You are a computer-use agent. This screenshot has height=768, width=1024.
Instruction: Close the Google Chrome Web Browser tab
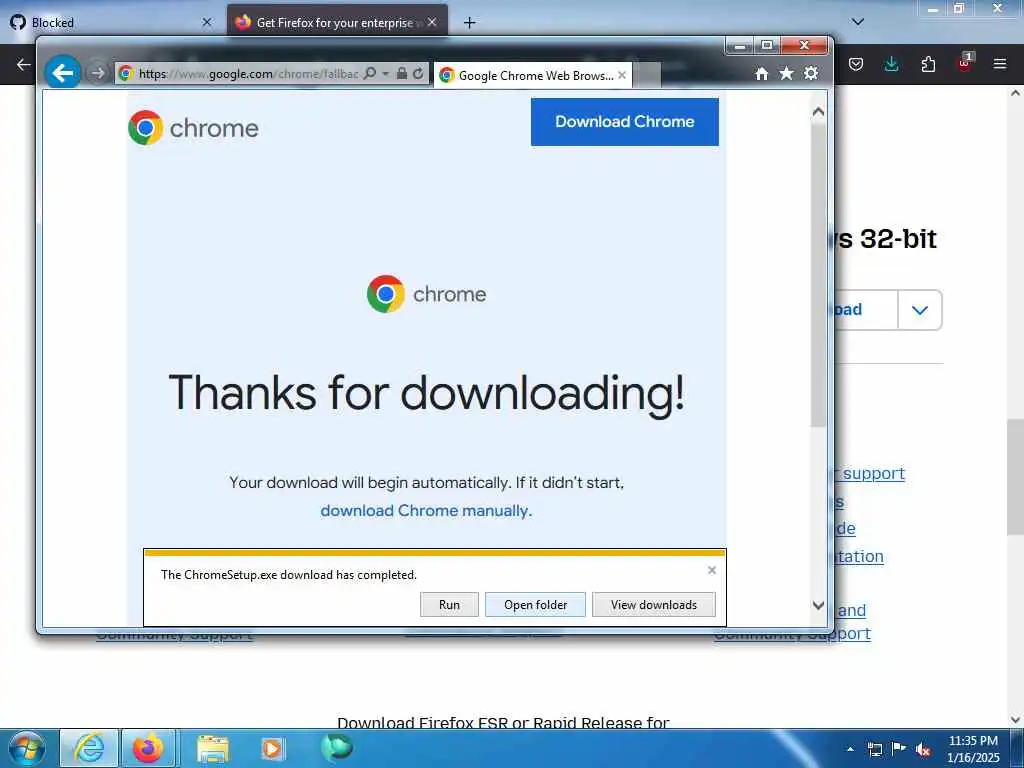622,75
